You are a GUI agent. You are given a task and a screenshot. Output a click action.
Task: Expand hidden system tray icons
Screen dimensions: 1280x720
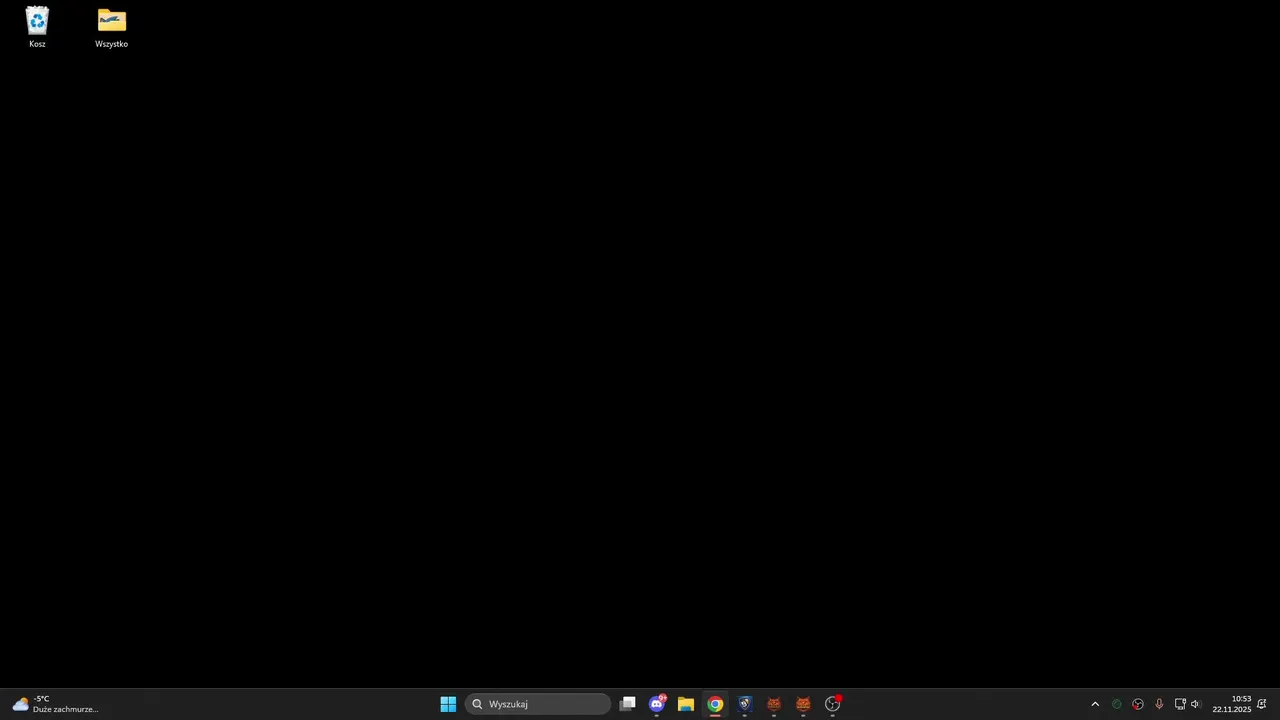pyautogui.click(x=1095, y=704)
